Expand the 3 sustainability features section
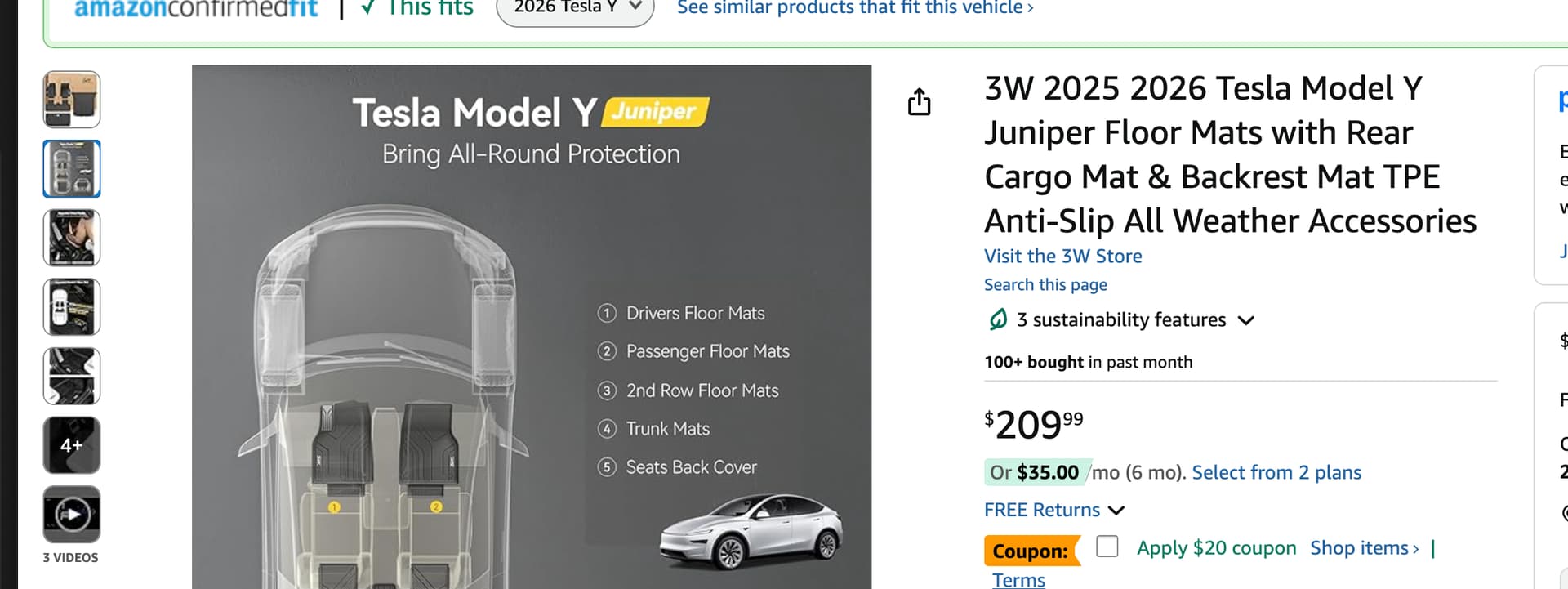 [x=1135, y=320]
